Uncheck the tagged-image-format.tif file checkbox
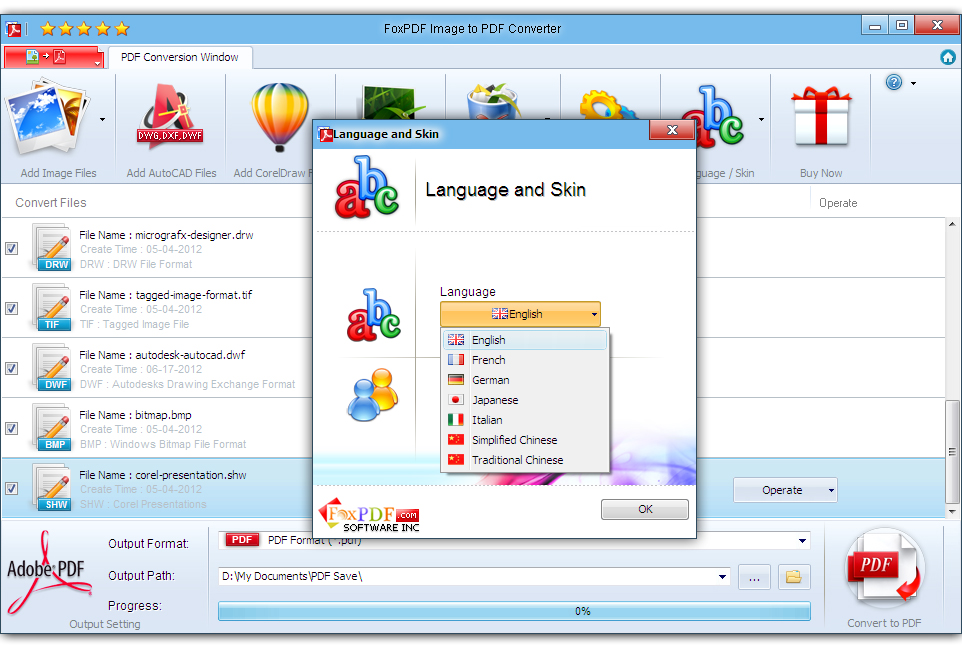Image resolution: width=962 pixels, height=655 pixels. 12,308
